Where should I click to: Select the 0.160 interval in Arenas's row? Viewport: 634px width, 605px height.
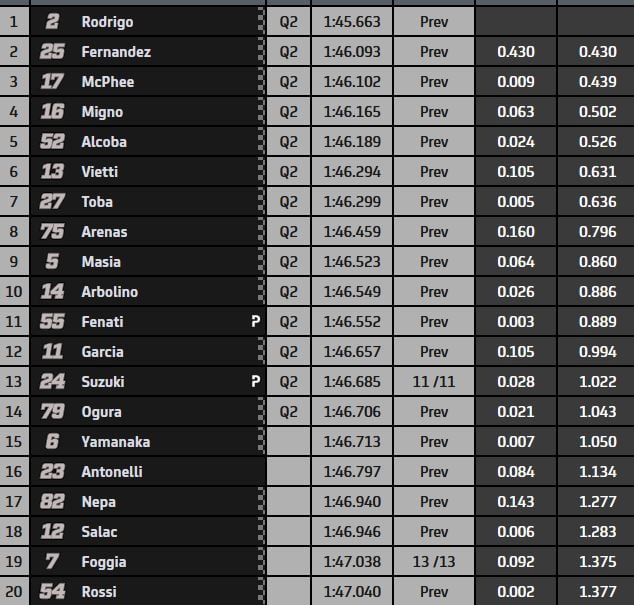[516, 232]
